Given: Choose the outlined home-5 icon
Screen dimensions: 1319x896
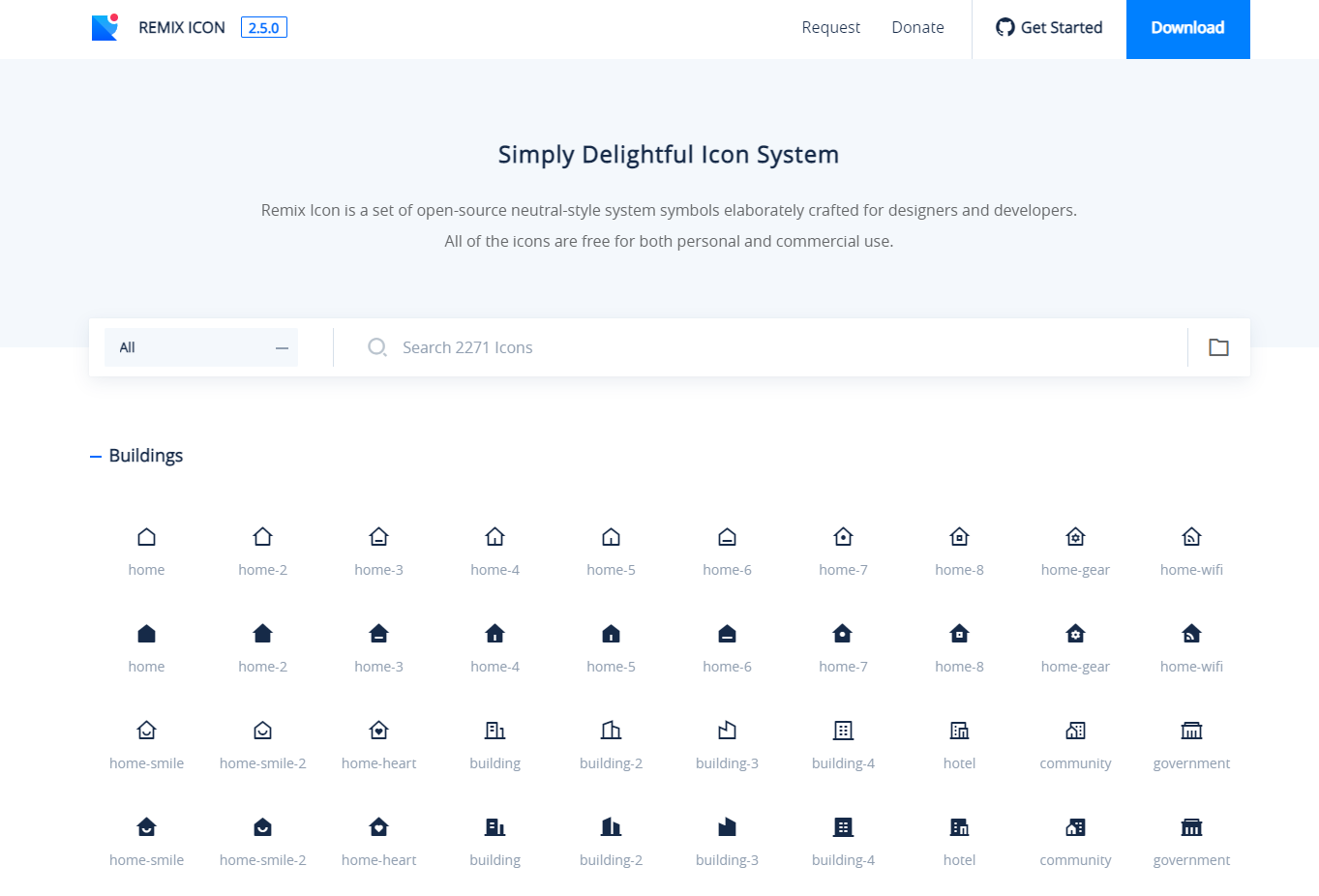Looking at the screenshot, I should 611,537.
